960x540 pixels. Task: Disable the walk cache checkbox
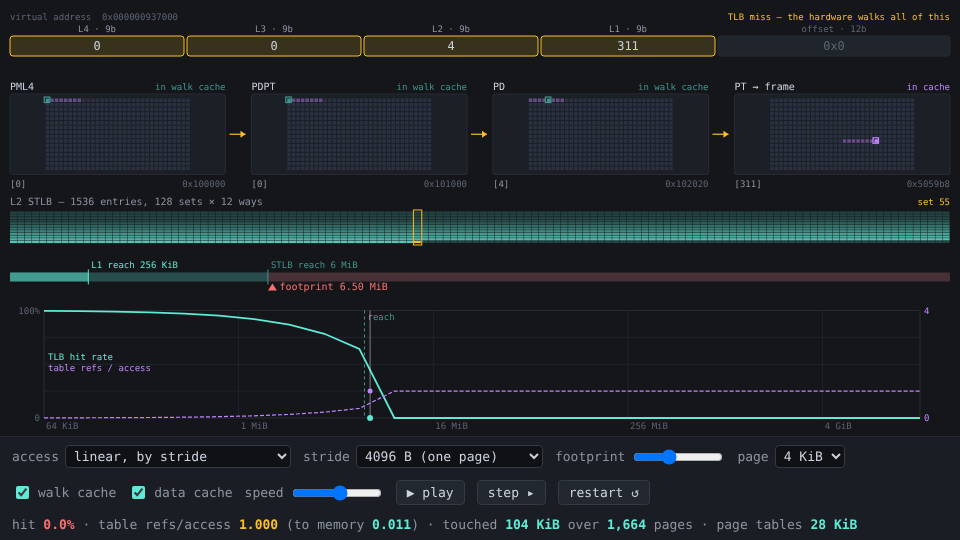point(23,492)
